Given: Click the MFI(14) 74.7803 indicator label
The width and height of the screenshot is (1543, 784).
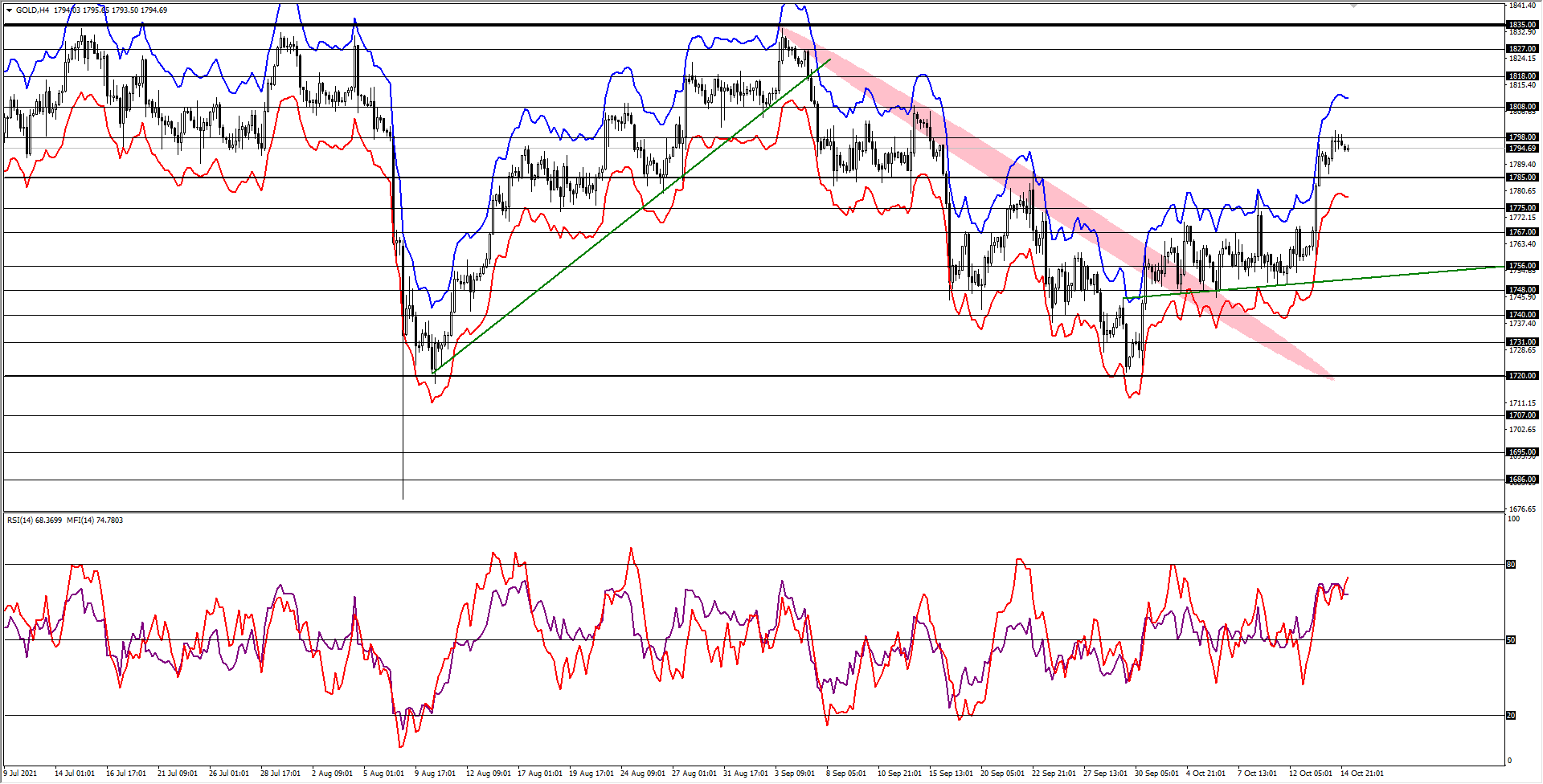Looking at the screenshot, I should tap(95, 521).
